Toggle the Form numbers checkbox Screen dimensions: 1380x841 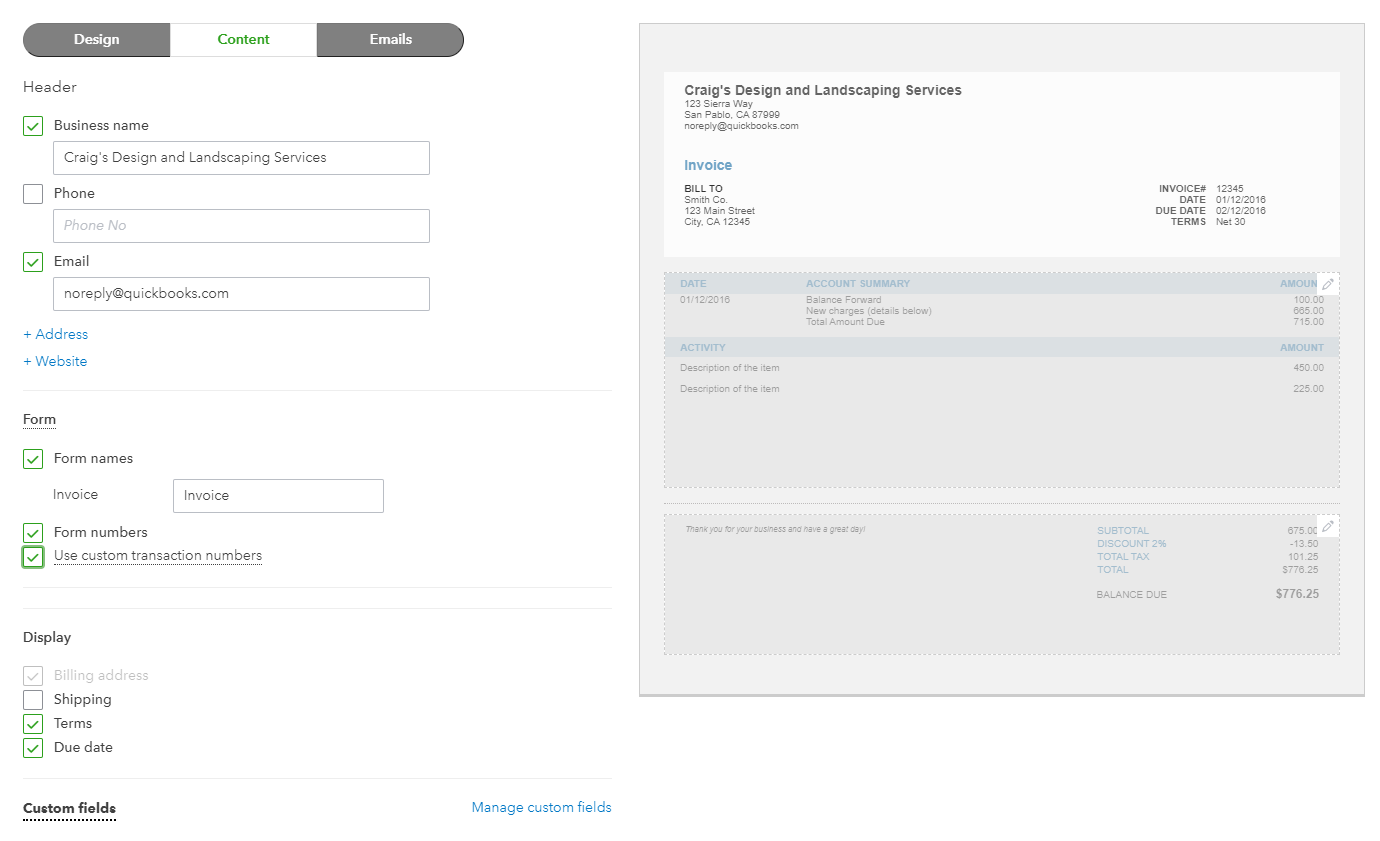[33, 533]
